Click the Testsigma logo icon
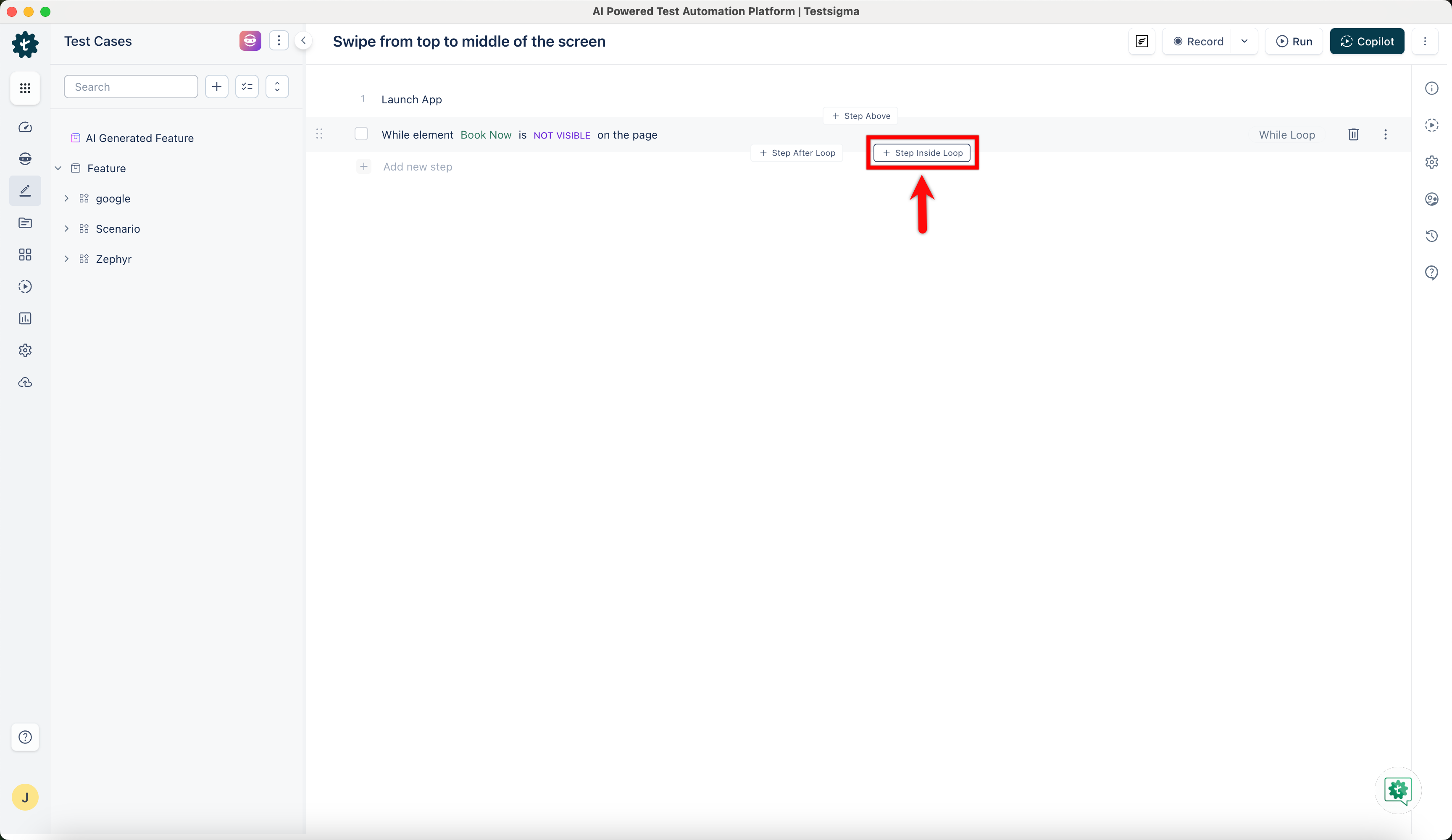Viewport: 1452px width, 840px height. [x=25, y=45]
